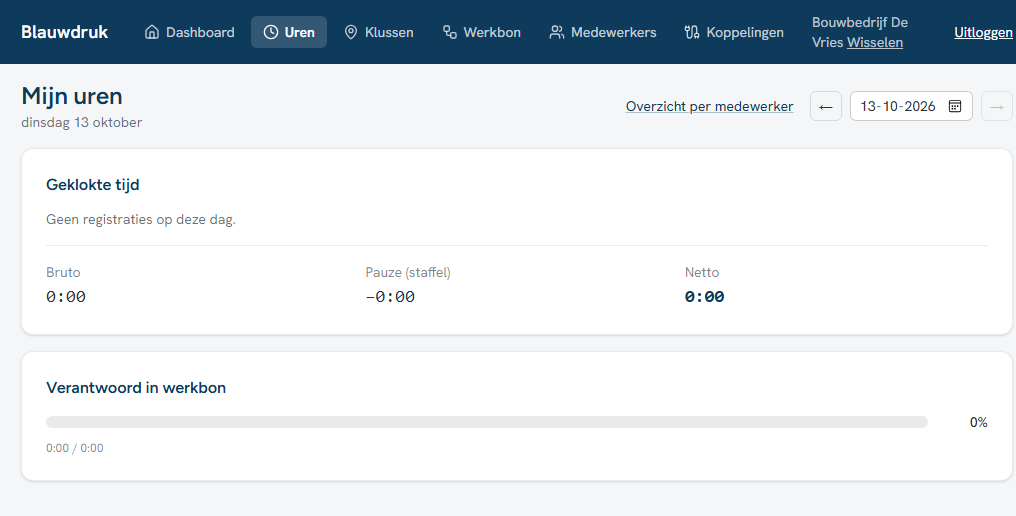
Task: Open the Werkbon navigation item
Action: [481, 32]
